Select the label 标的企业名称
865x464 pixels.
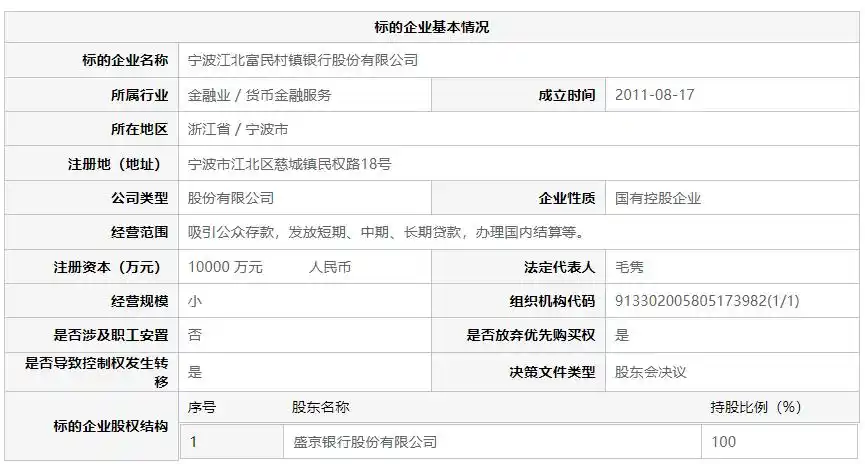[125, 60]
